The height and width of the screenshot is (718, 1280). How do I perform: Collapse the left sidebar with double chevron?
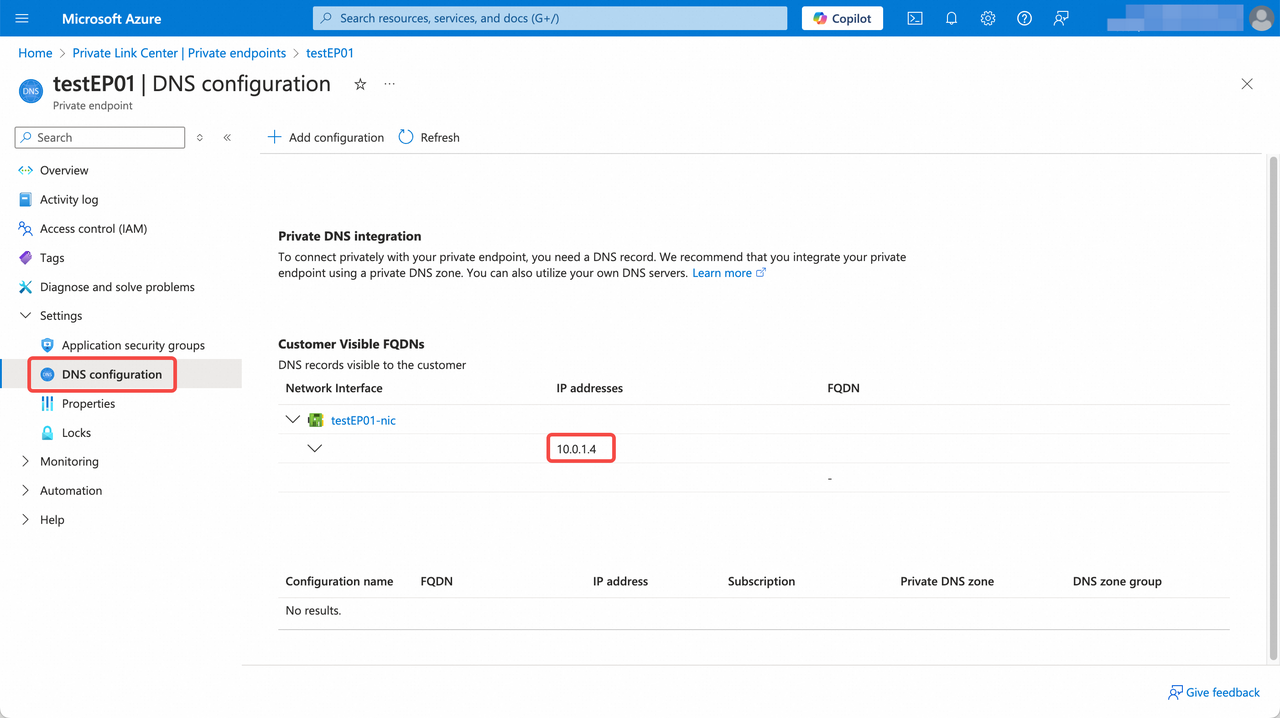tap(227, 137)
